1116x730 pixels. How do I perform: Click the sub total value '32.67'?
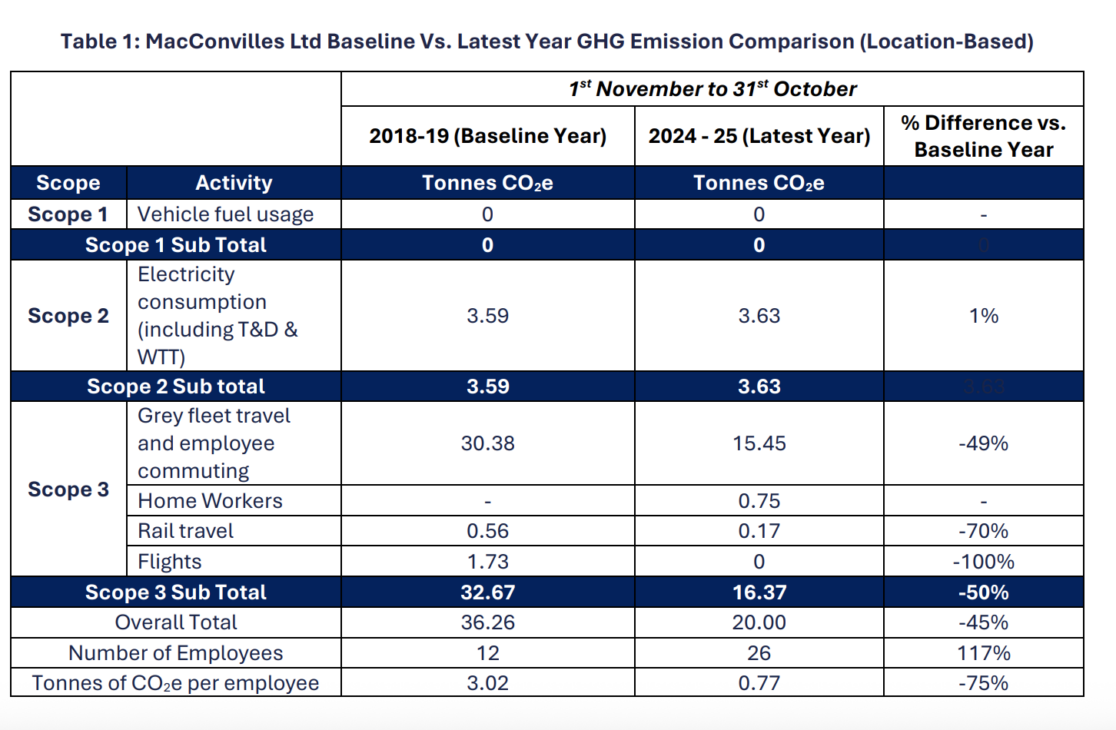pos(488,592)
